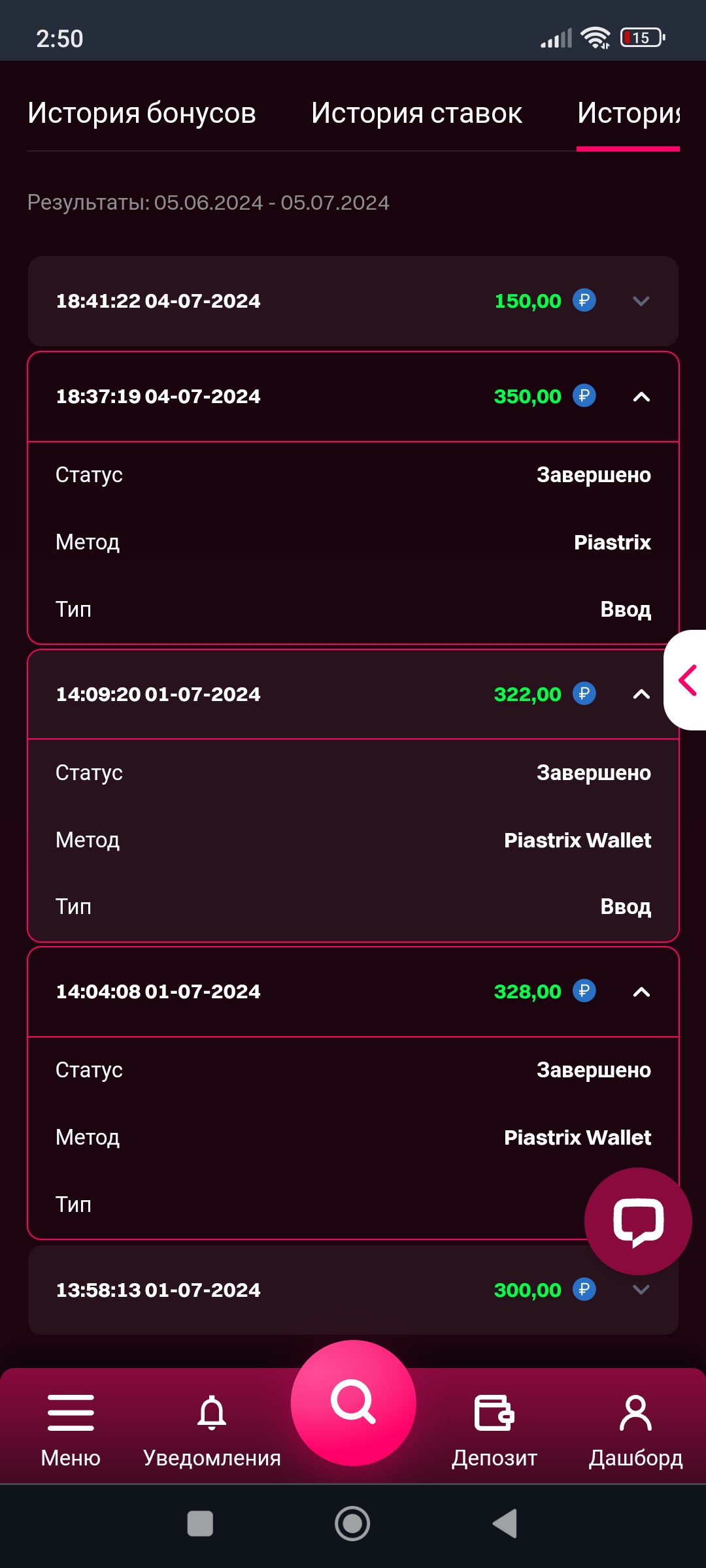Select the partially visible История tab
This screenshot has width=706, height=1568.
tap(628, 113)
